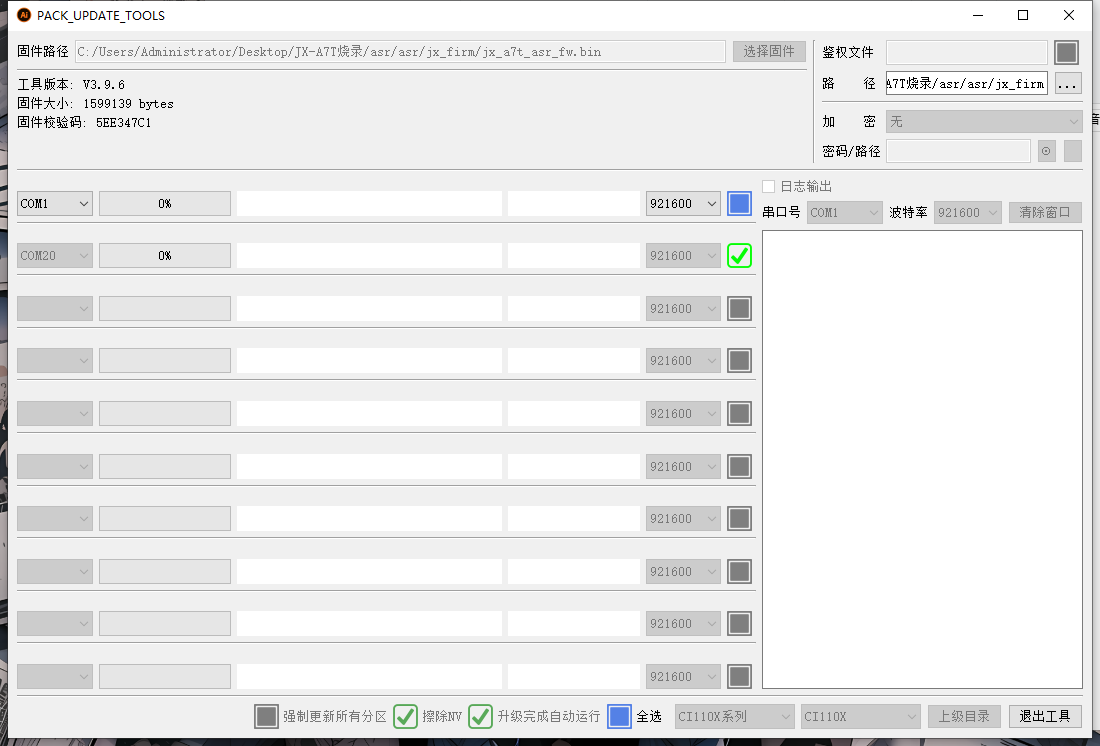Image resolution: width=1100 pixels, height=746 pixels.
Task: Click the square icon right of the password path
Action: coord(1072,150)
